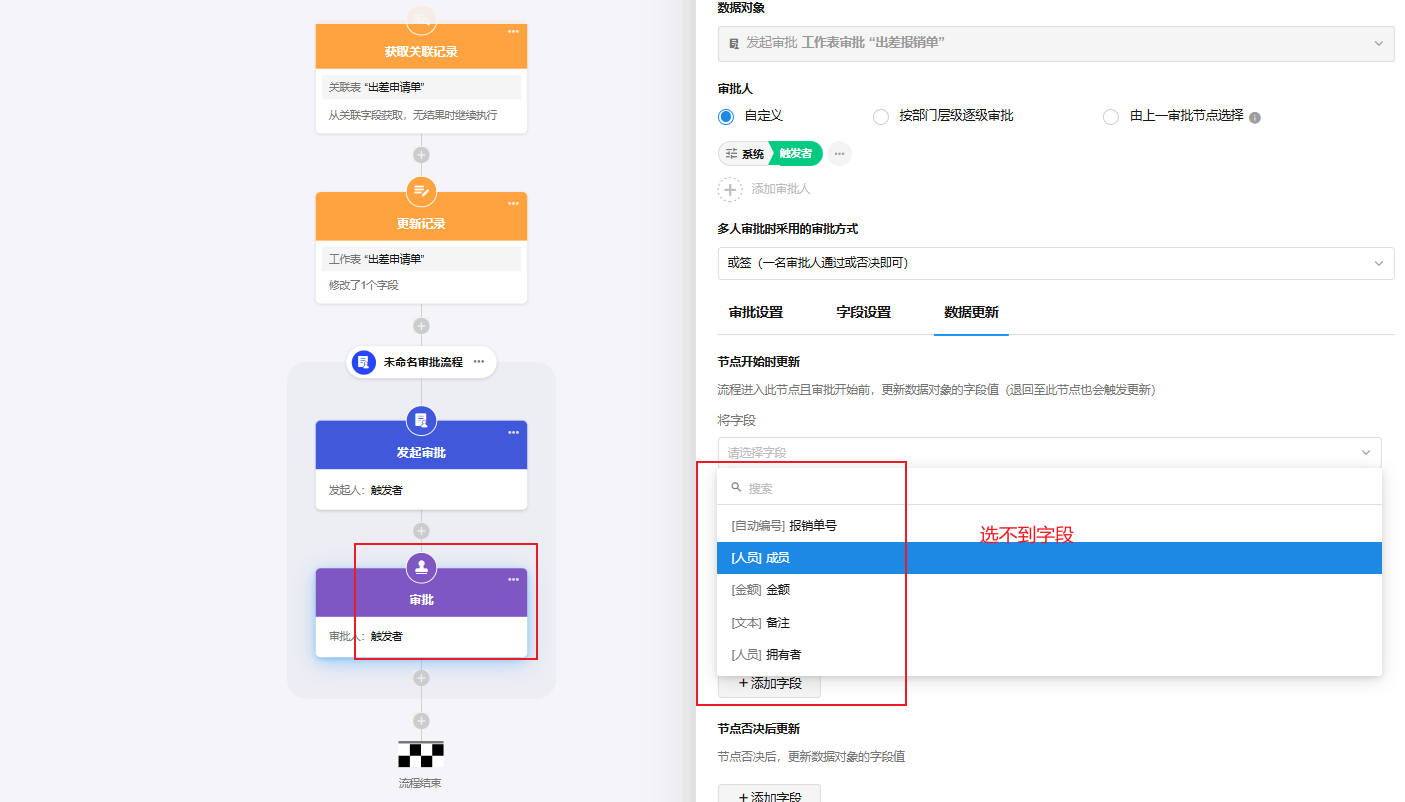Open the 数据对象 dropdown
This screenshot has width=1405, height=802.
click(x=1056, y=44)
